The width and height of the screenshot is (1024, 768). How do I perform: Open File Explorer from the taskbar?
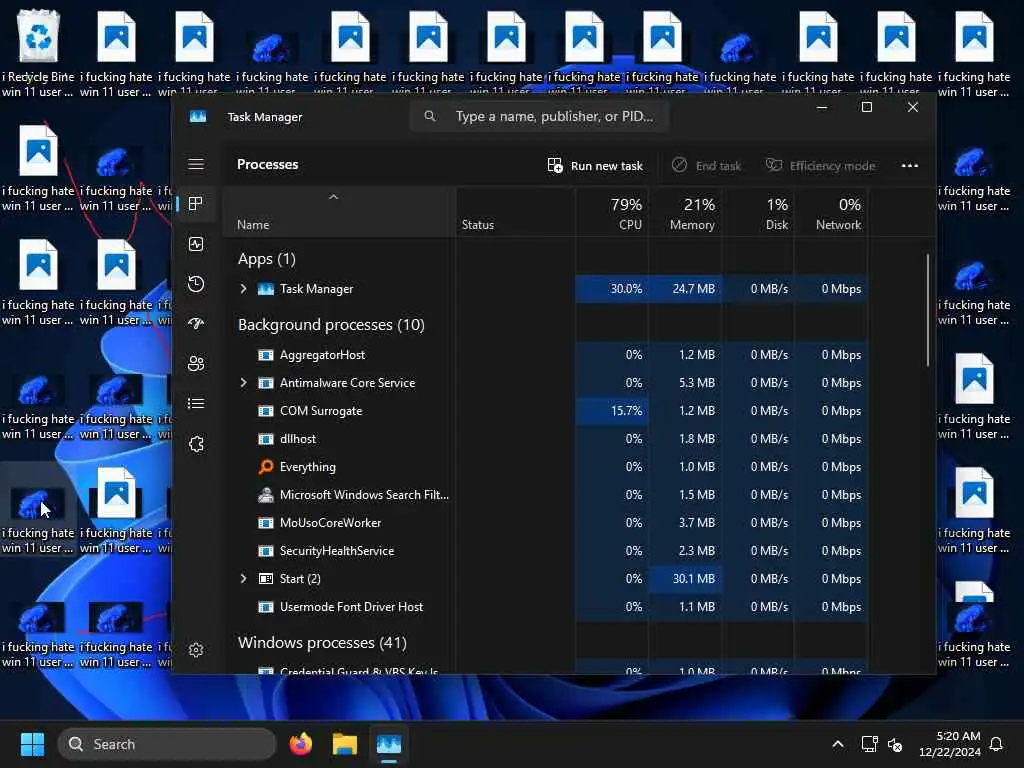click(345, 744)
